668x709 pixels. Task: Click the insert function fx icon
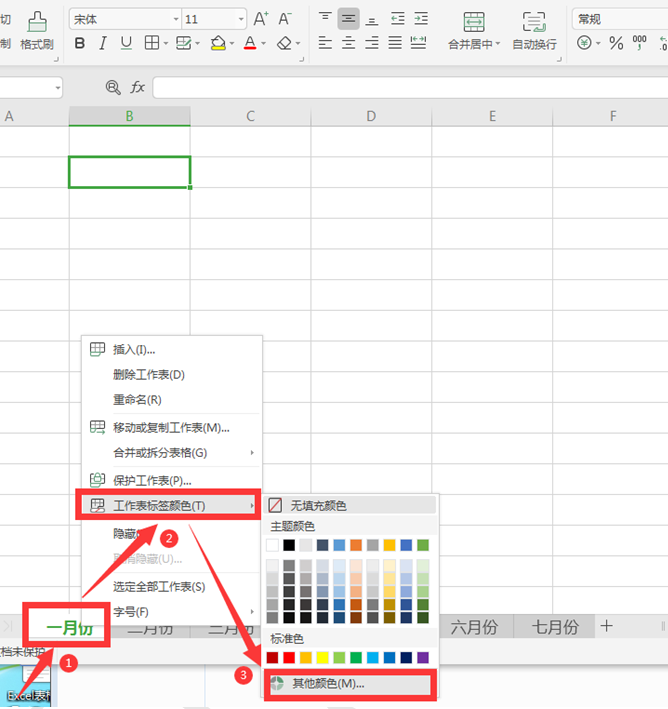click(137, 87)
